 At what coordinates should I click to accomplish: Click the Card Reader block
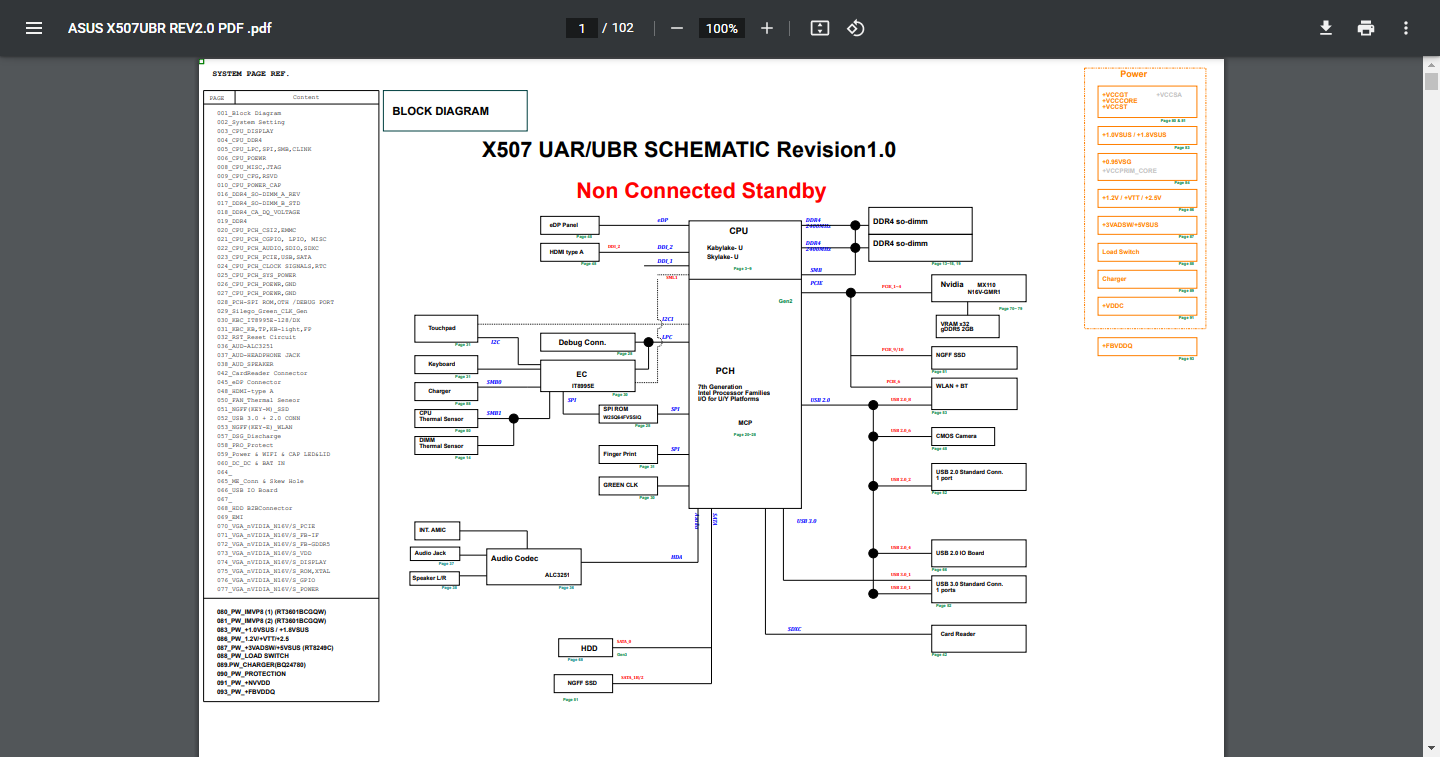point(979,638)
